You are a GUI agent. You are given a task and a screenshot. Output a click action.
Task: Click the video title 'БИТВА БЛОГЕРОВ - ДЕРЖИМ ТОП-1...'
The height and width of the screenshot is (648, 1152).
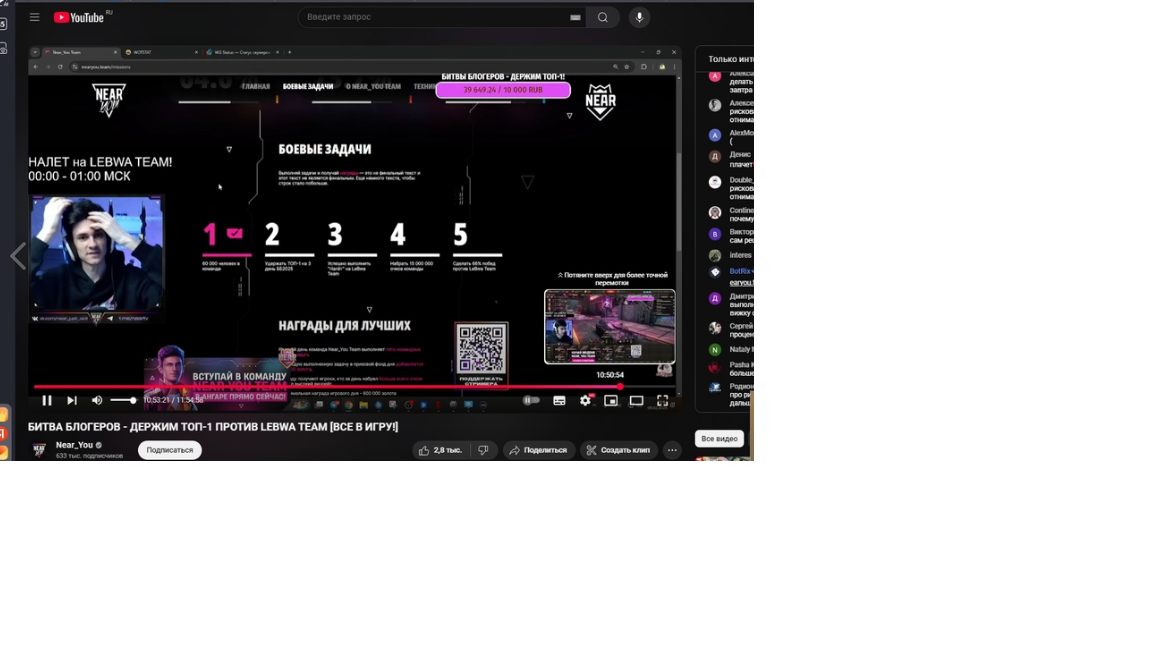coord(213,427)
